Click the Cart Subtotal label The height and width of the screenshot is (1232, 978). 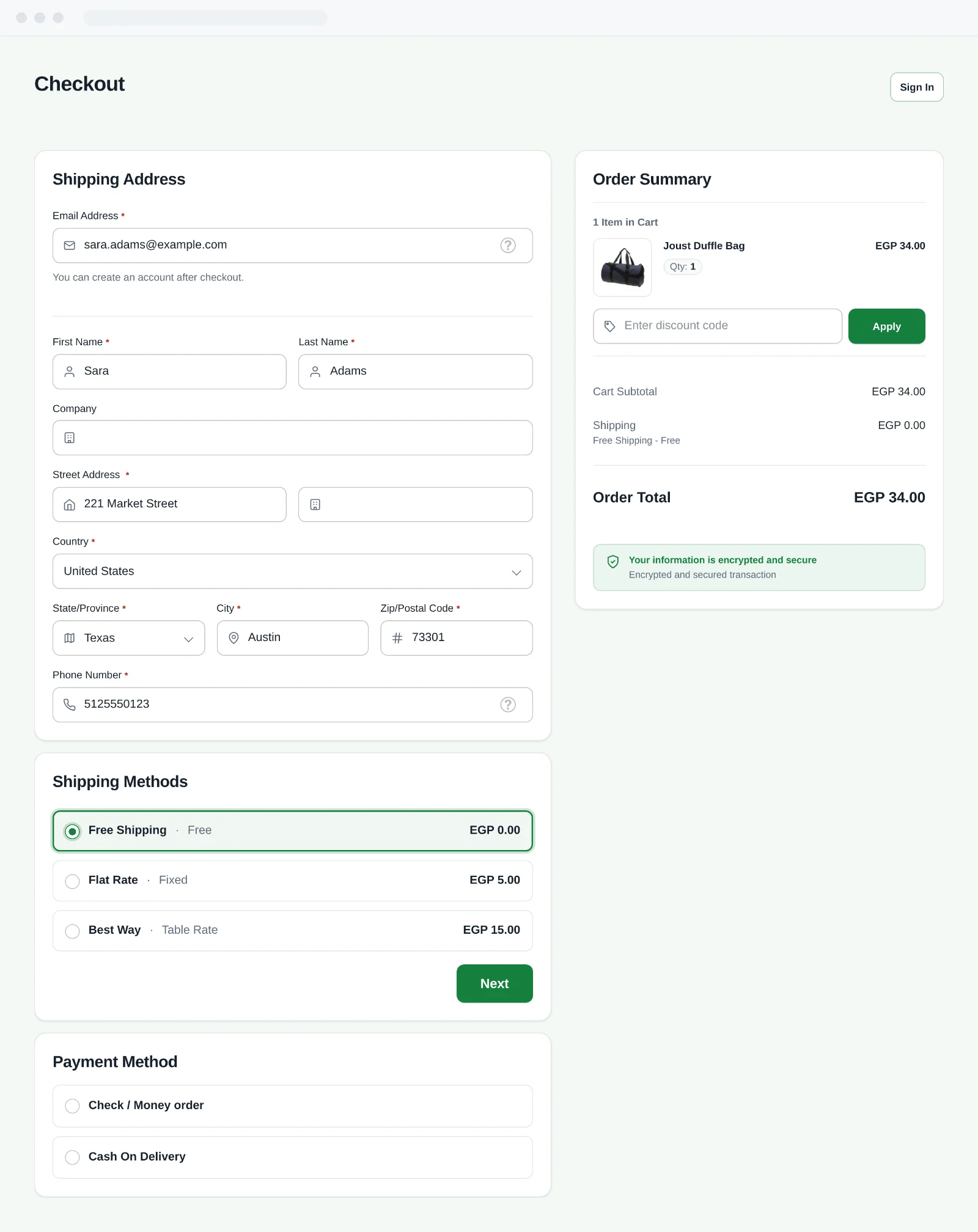(625, 392)
